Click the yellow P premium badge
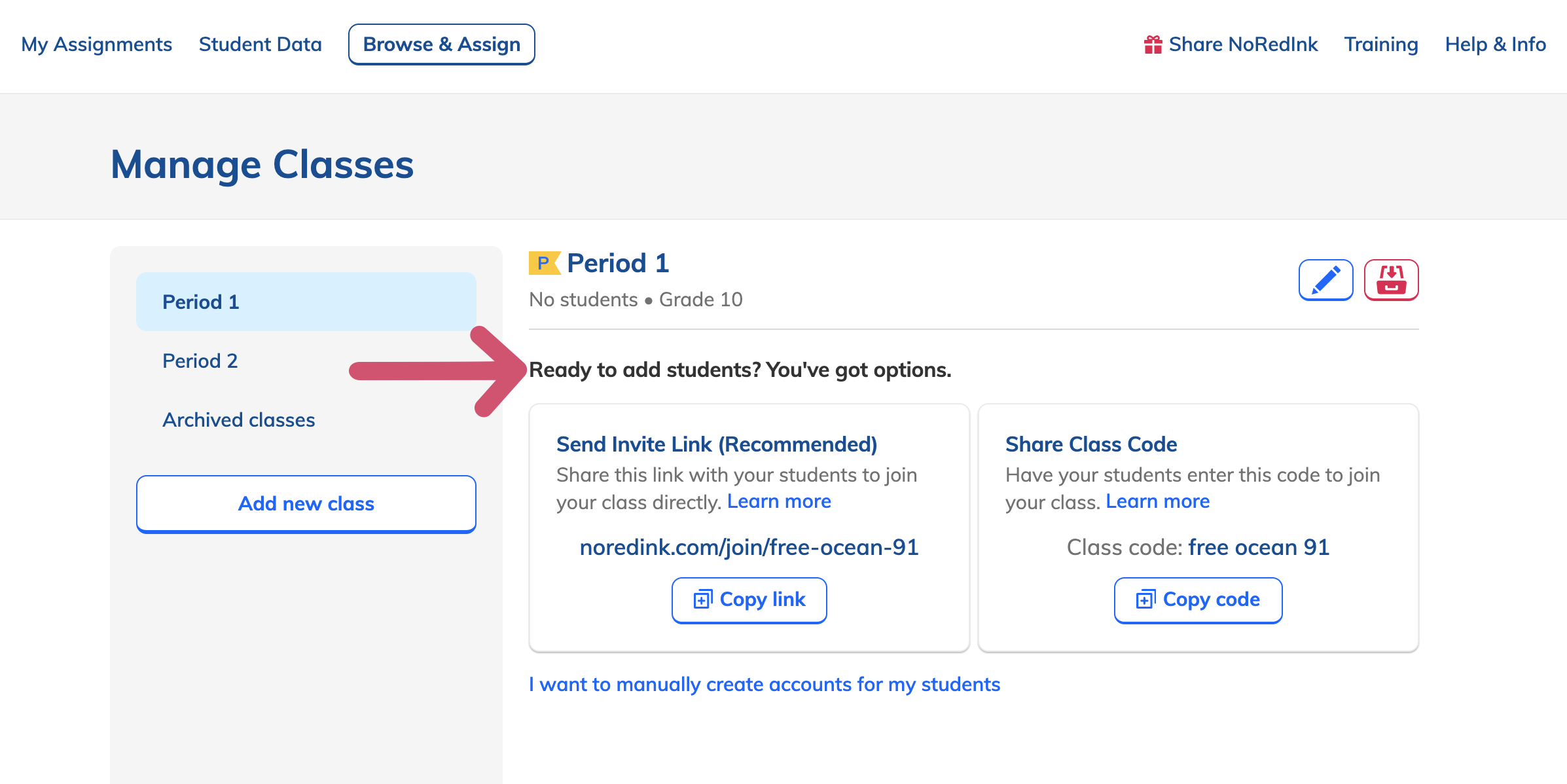Viewport: 1567px width, 784px height. [x=545, y=263]
